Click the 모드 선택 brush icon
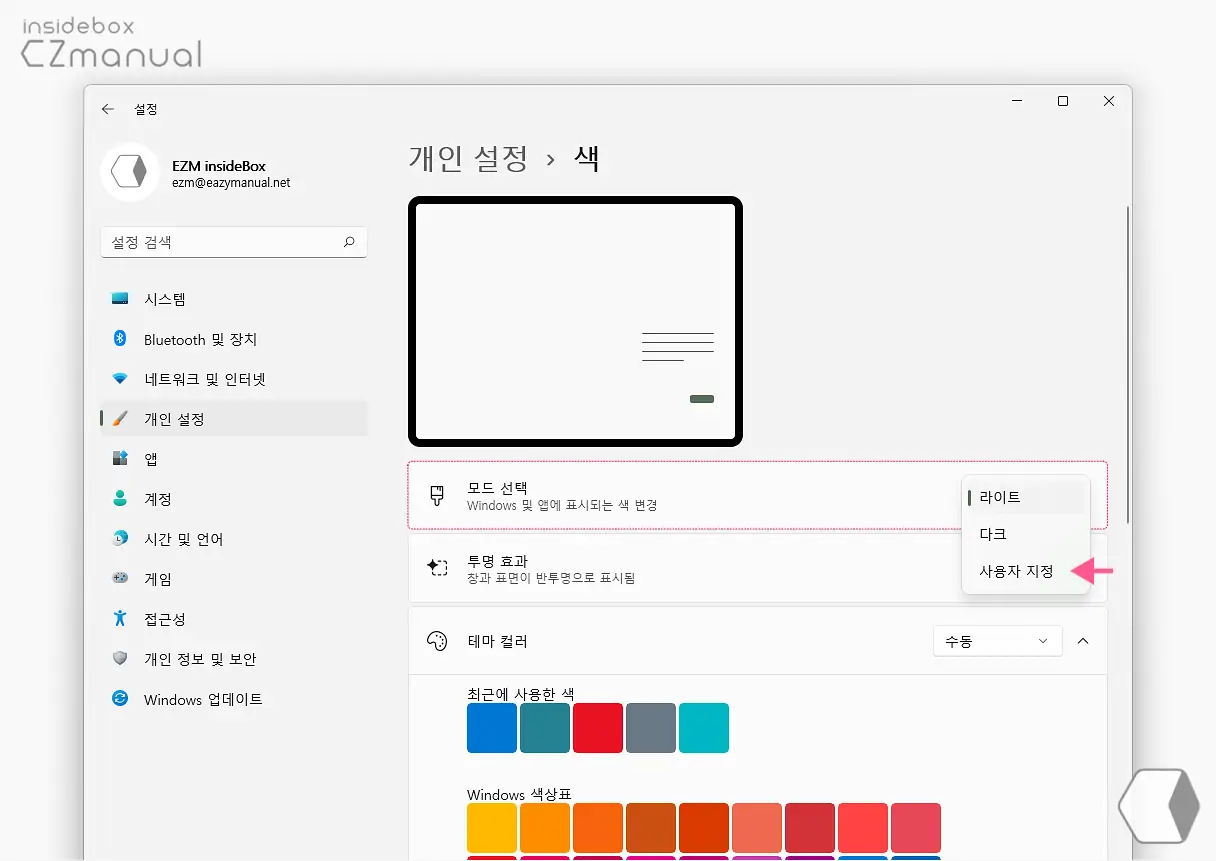 (436, 496)
